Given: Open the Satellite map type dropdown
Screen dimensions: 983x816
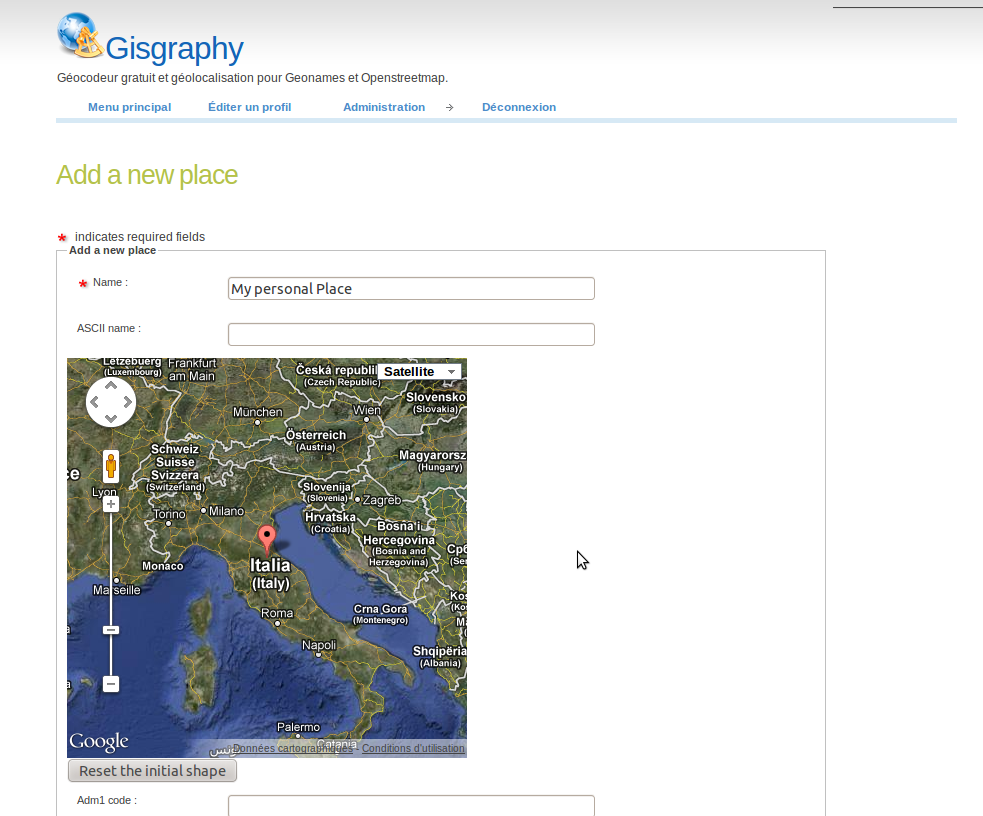Looking at the screenshot, I should click(419, 372).
